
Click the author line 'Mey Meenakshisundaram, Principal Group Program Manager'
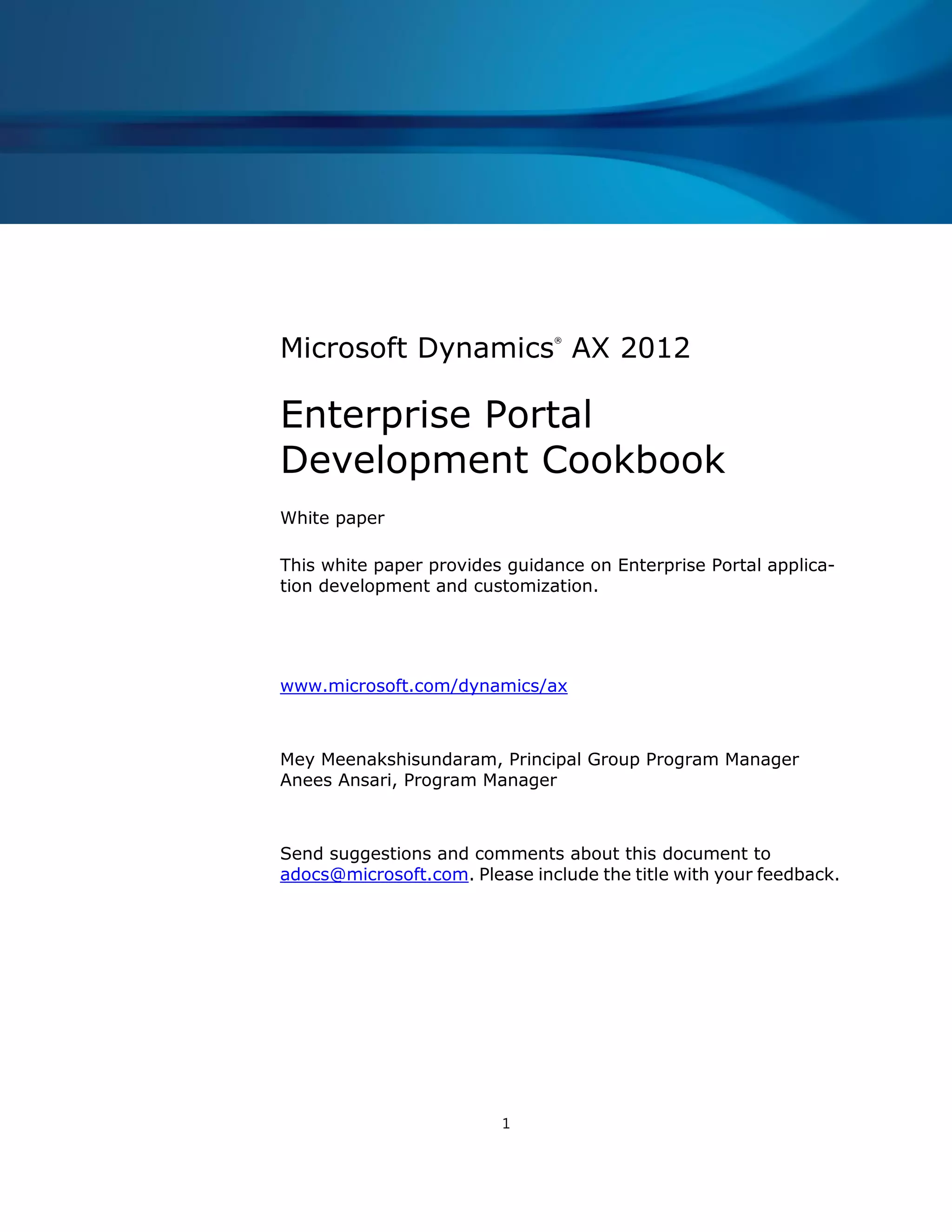pos(539,760)
